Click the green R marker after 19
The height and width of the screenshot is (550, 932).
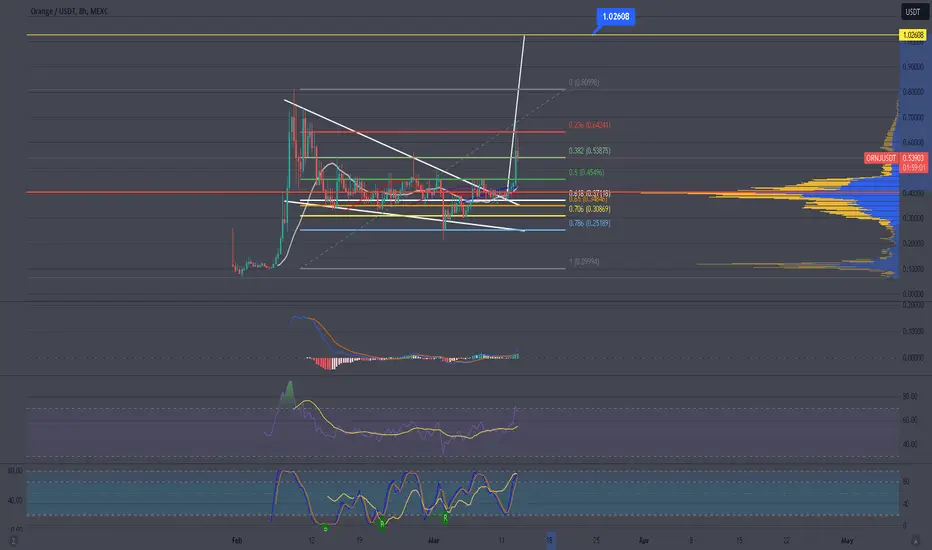[x=382, y=524]
